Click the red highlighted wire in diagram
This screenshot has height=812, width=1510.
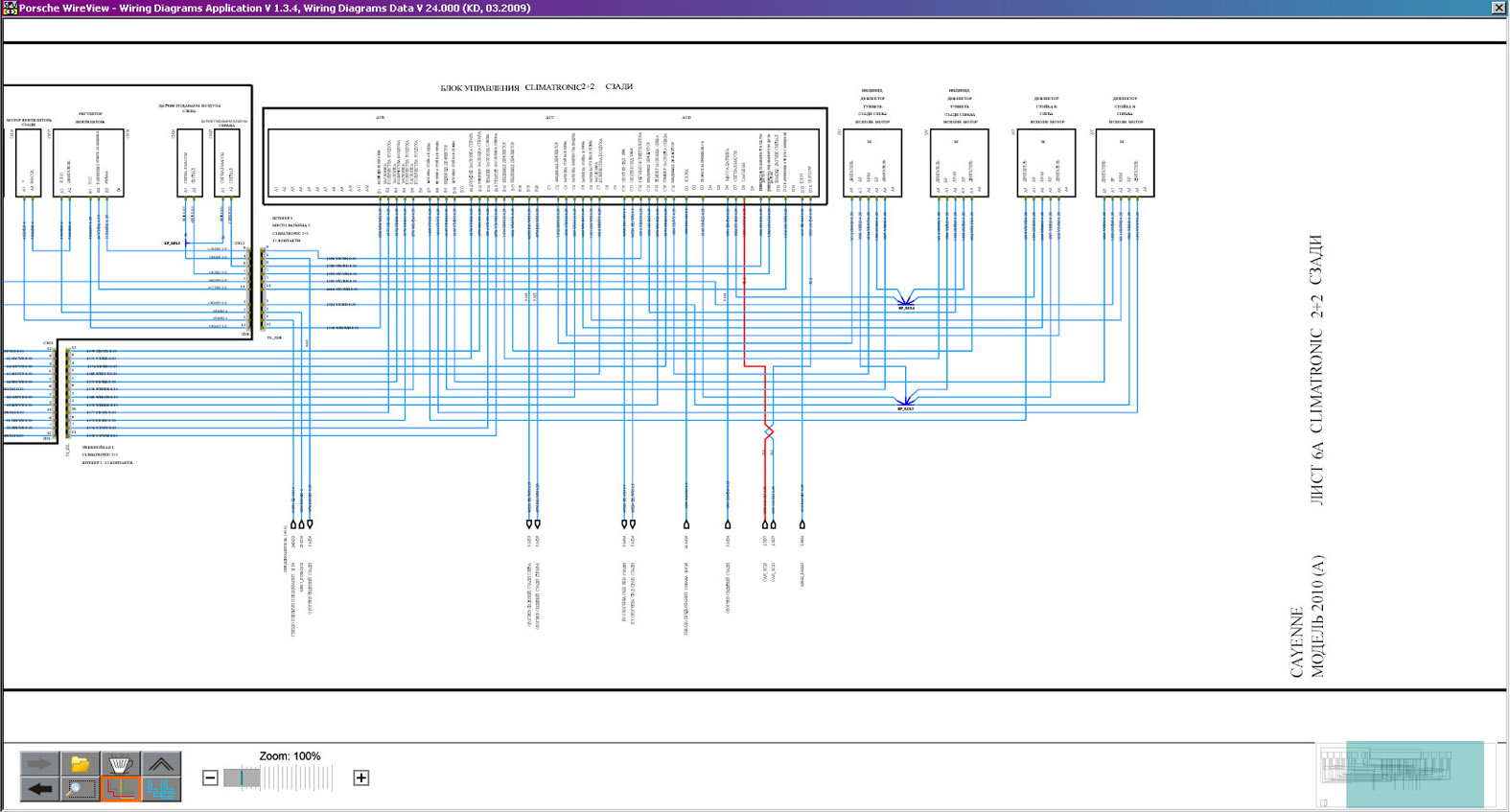coord(745,288)
